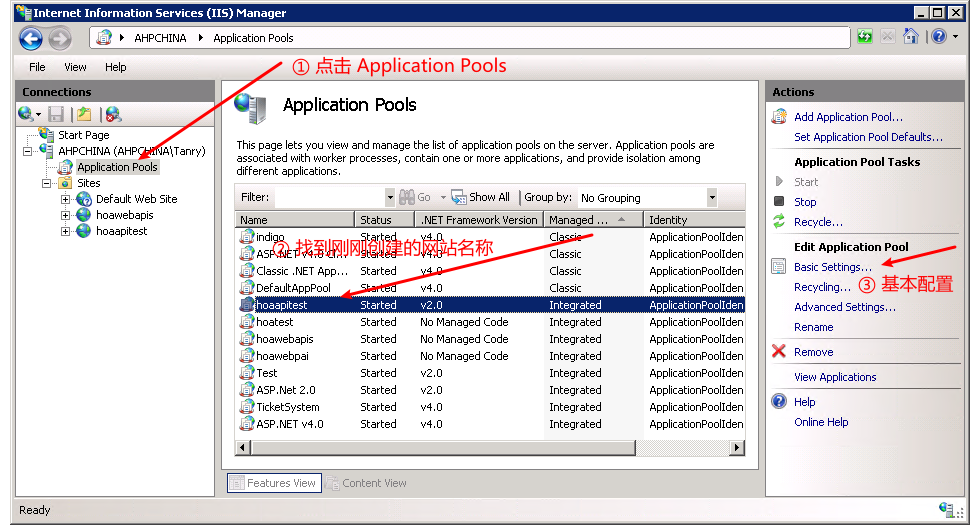Viewport: 974px width, 532px height.
Task: Open the File menu
Action: point(37,67)
